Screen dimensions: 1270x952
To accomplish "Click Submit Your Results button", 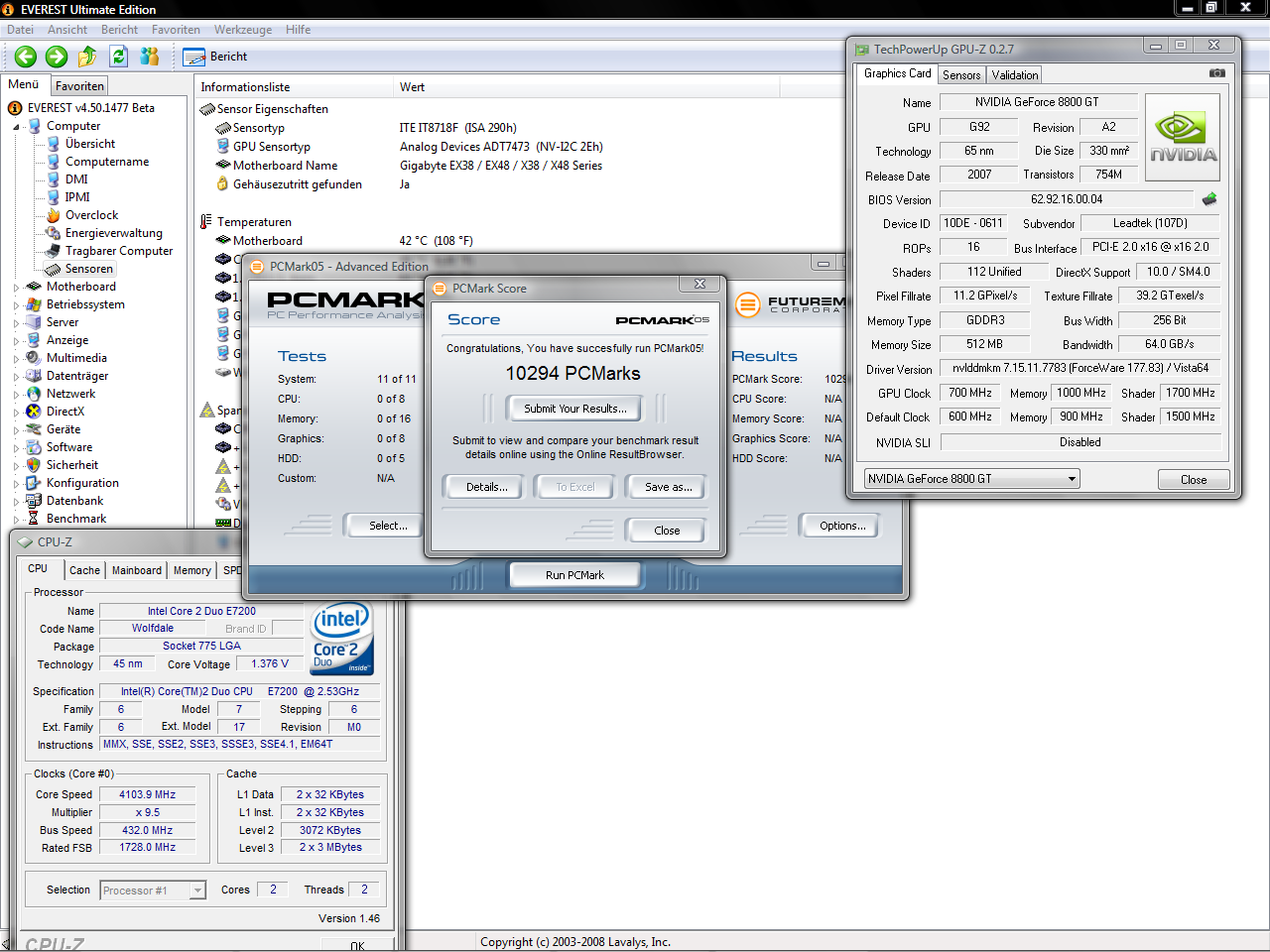I will point(575,409).
